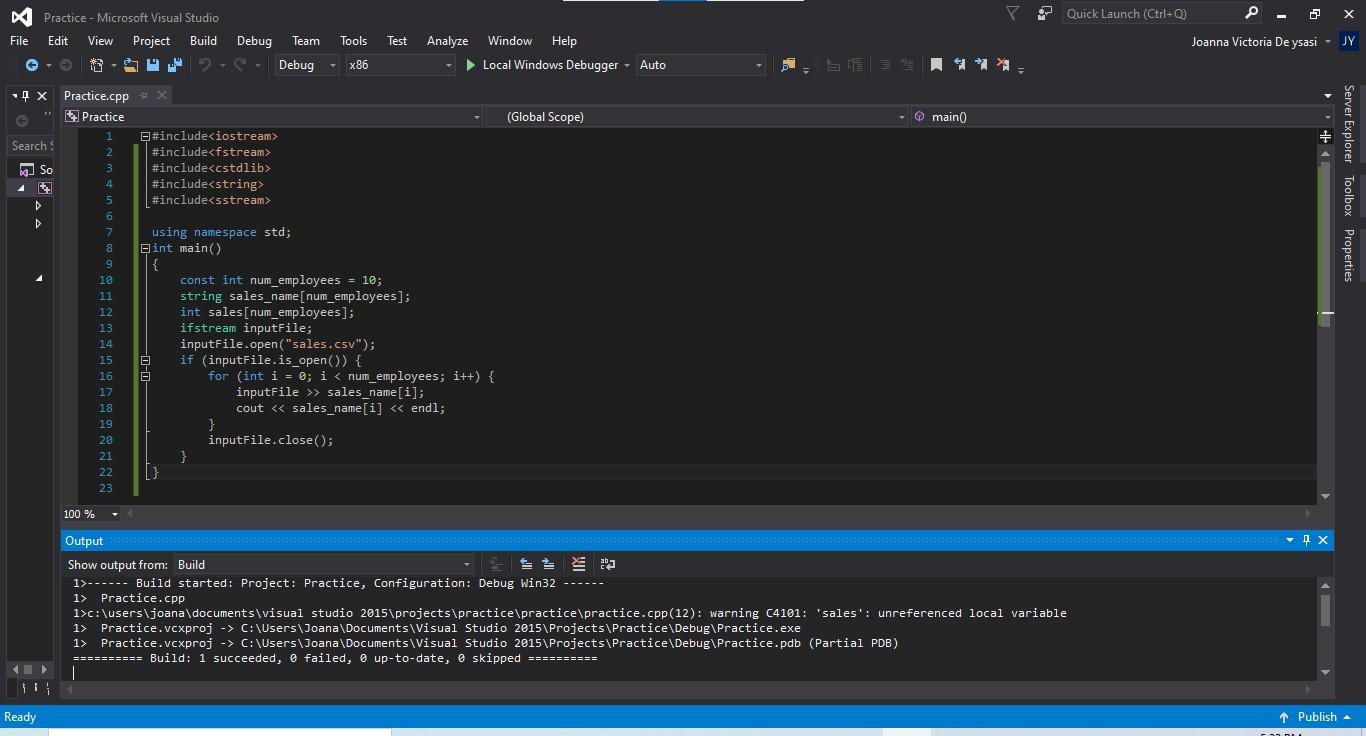Click the Local Windows Debugger button
Screen dimensions: 1366x736
tap(549, 65)
